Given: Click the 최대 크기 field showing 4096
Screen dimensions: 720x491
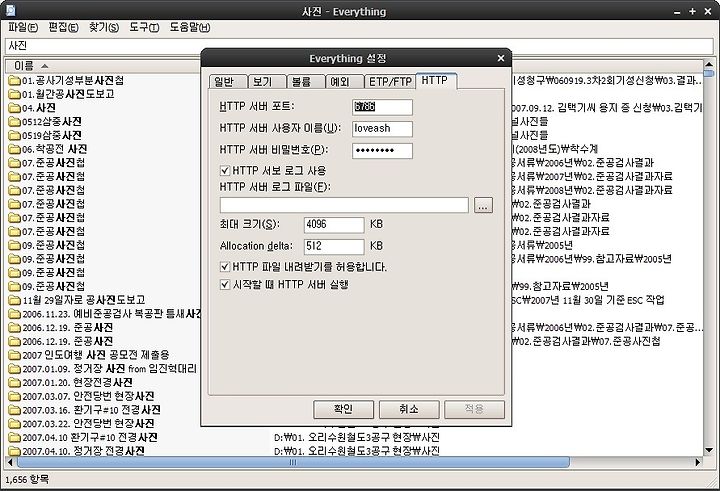Looking at the screenshot, I should point(334,225).
